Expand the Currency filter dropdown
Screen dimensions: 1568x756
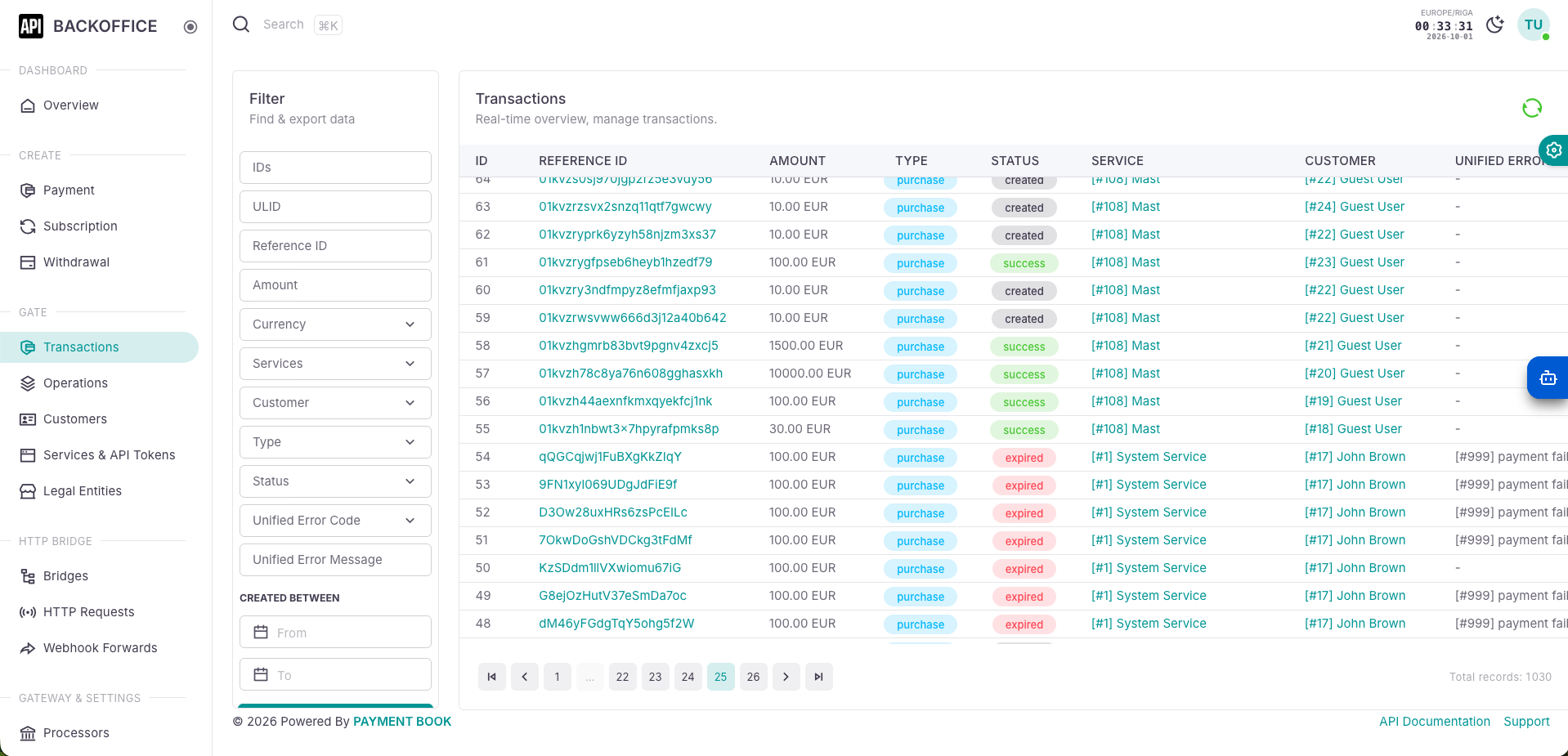click(335, 324)
